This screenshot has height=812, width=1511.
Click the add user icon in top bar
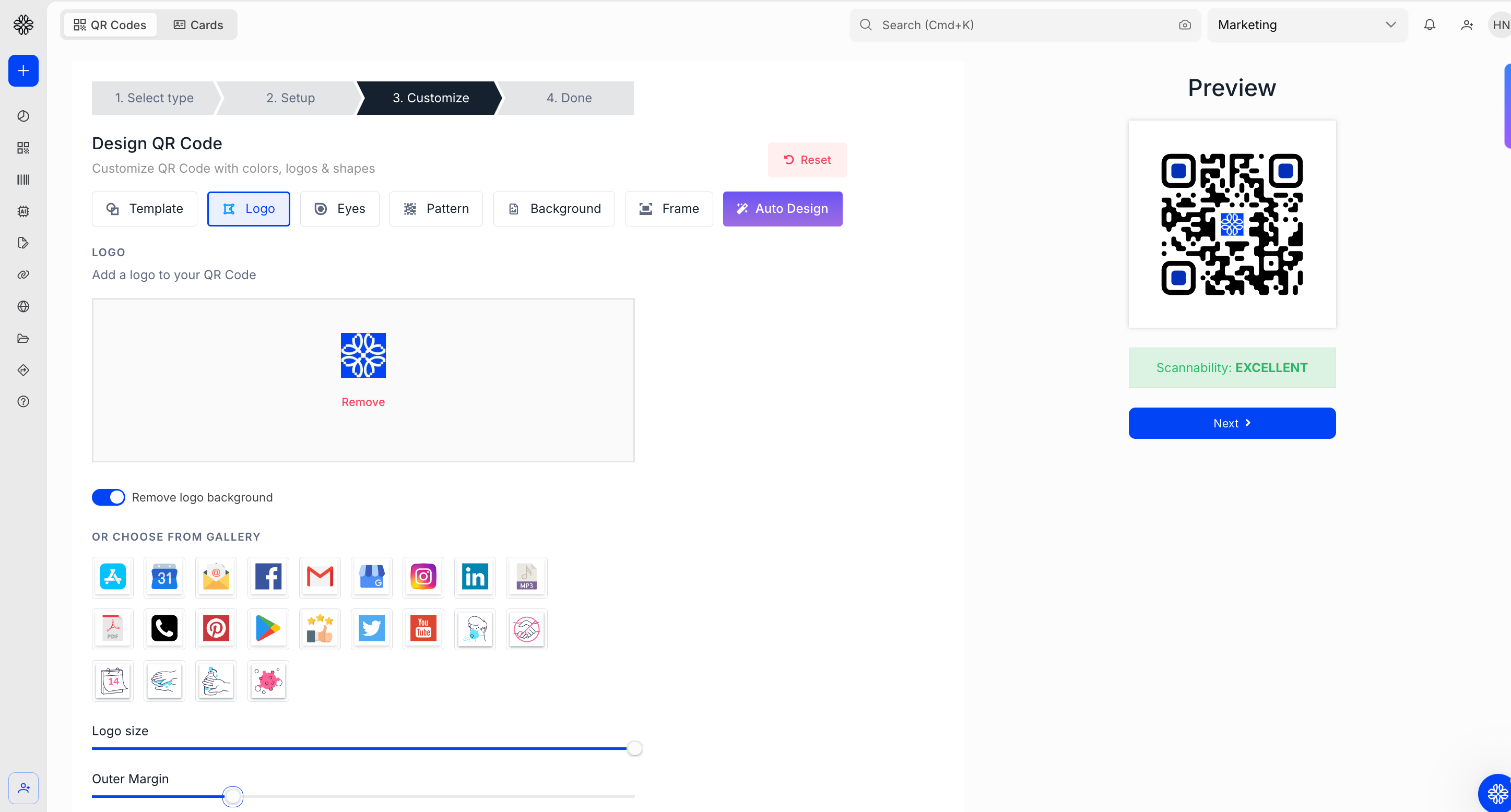[1467, 25]
